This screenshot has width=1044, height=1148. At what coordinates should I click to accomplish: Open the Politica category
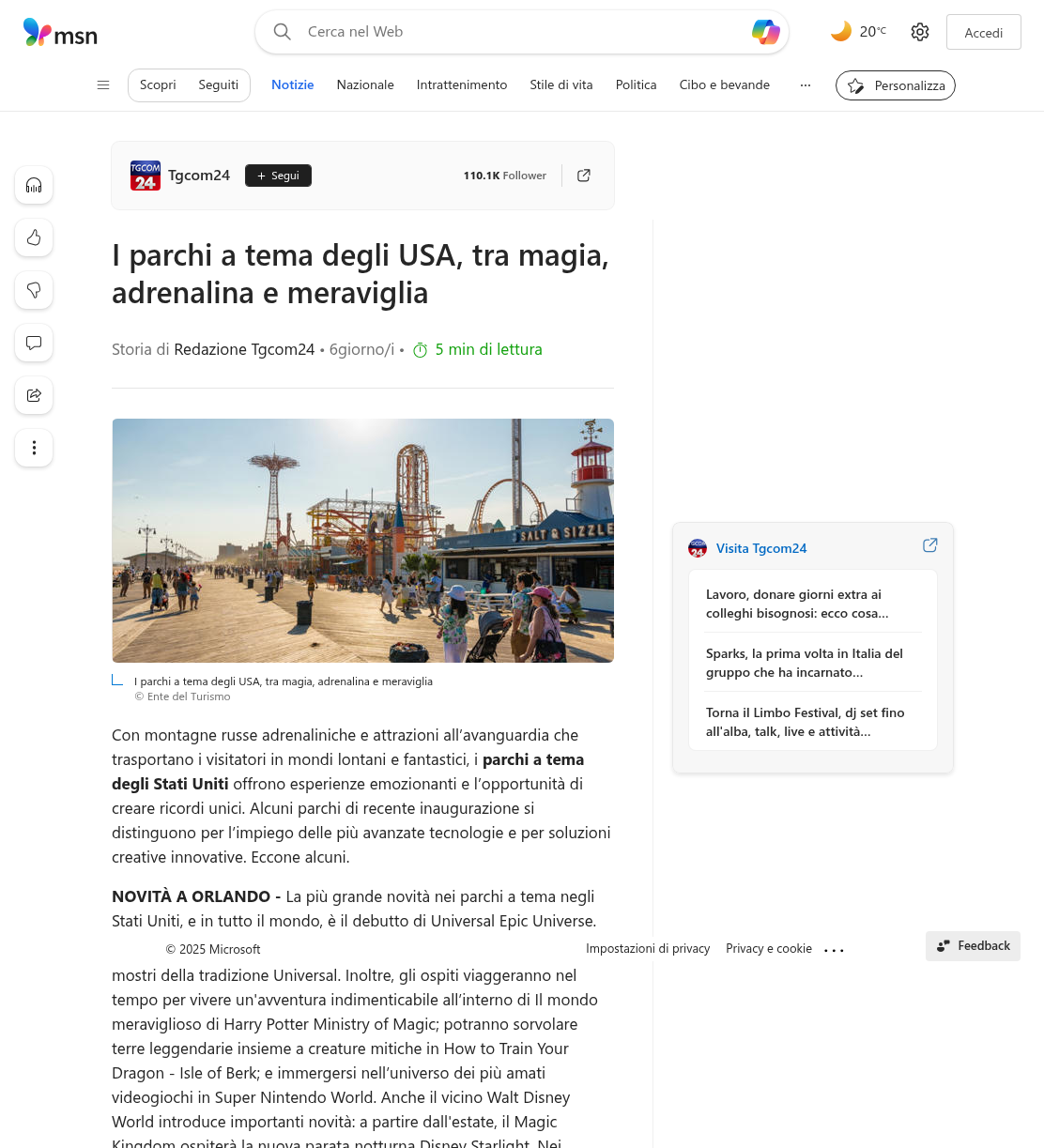click(637, 84)
